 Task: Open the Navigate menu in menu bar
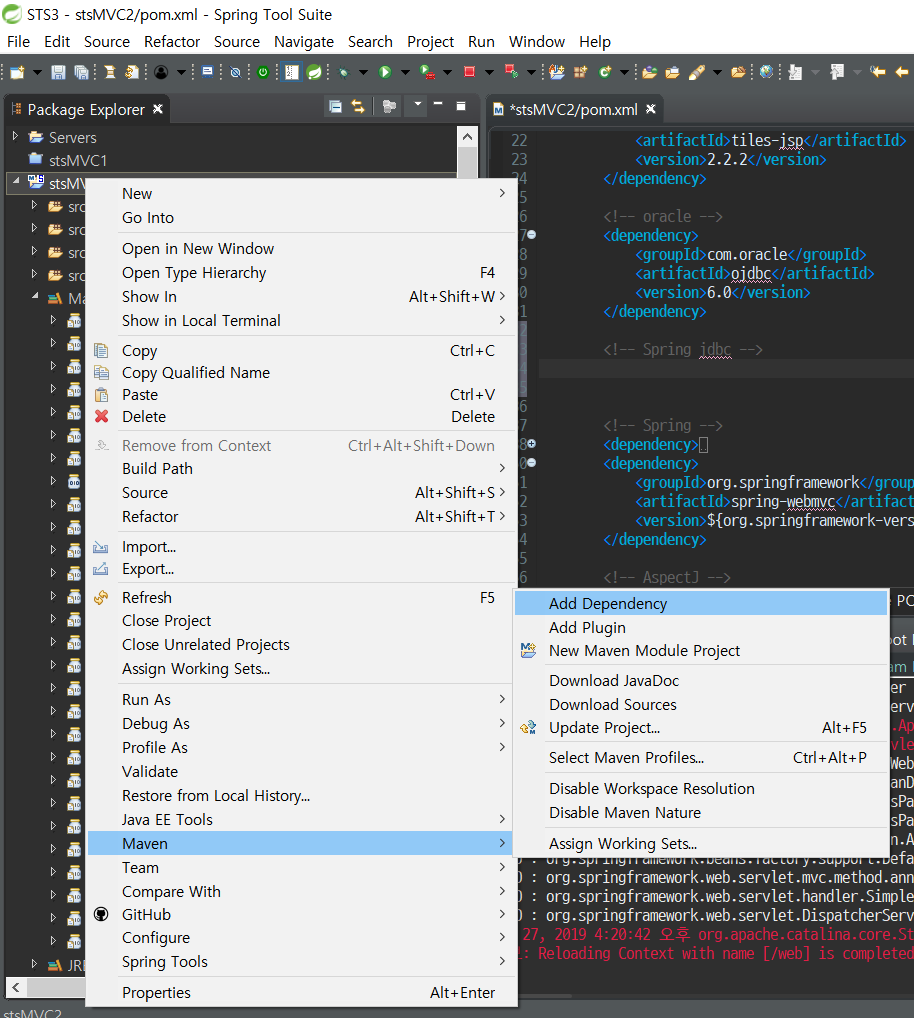click(304, 42)
